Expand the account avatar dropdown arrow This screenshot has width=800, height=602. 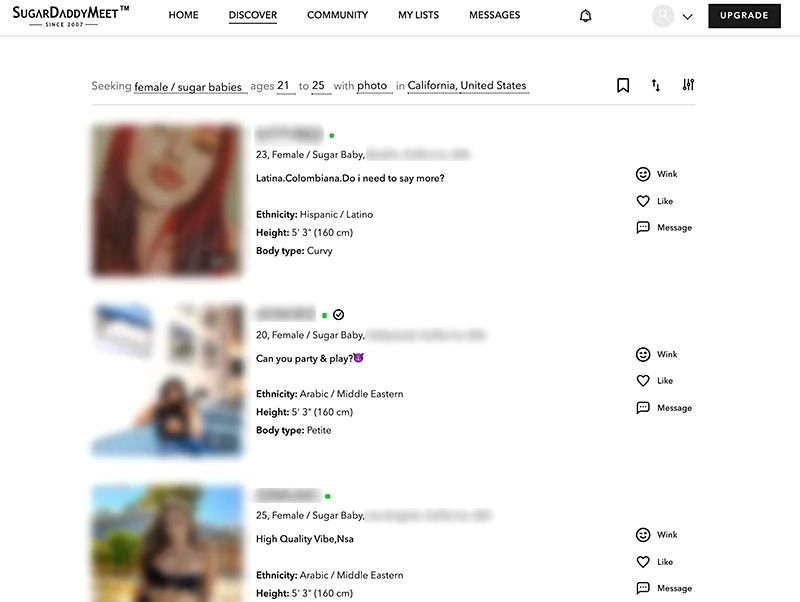tap(687, 17)
